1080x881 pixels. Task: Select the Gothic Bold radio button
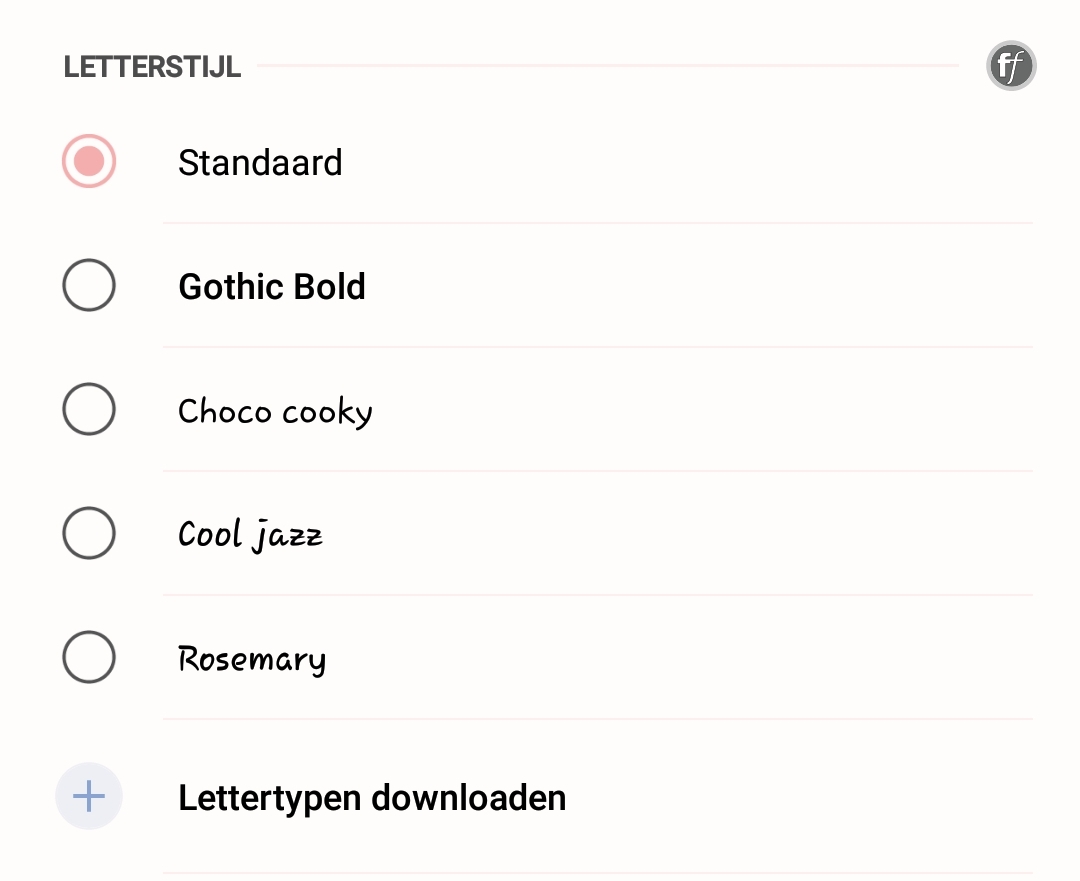[89, 285]
